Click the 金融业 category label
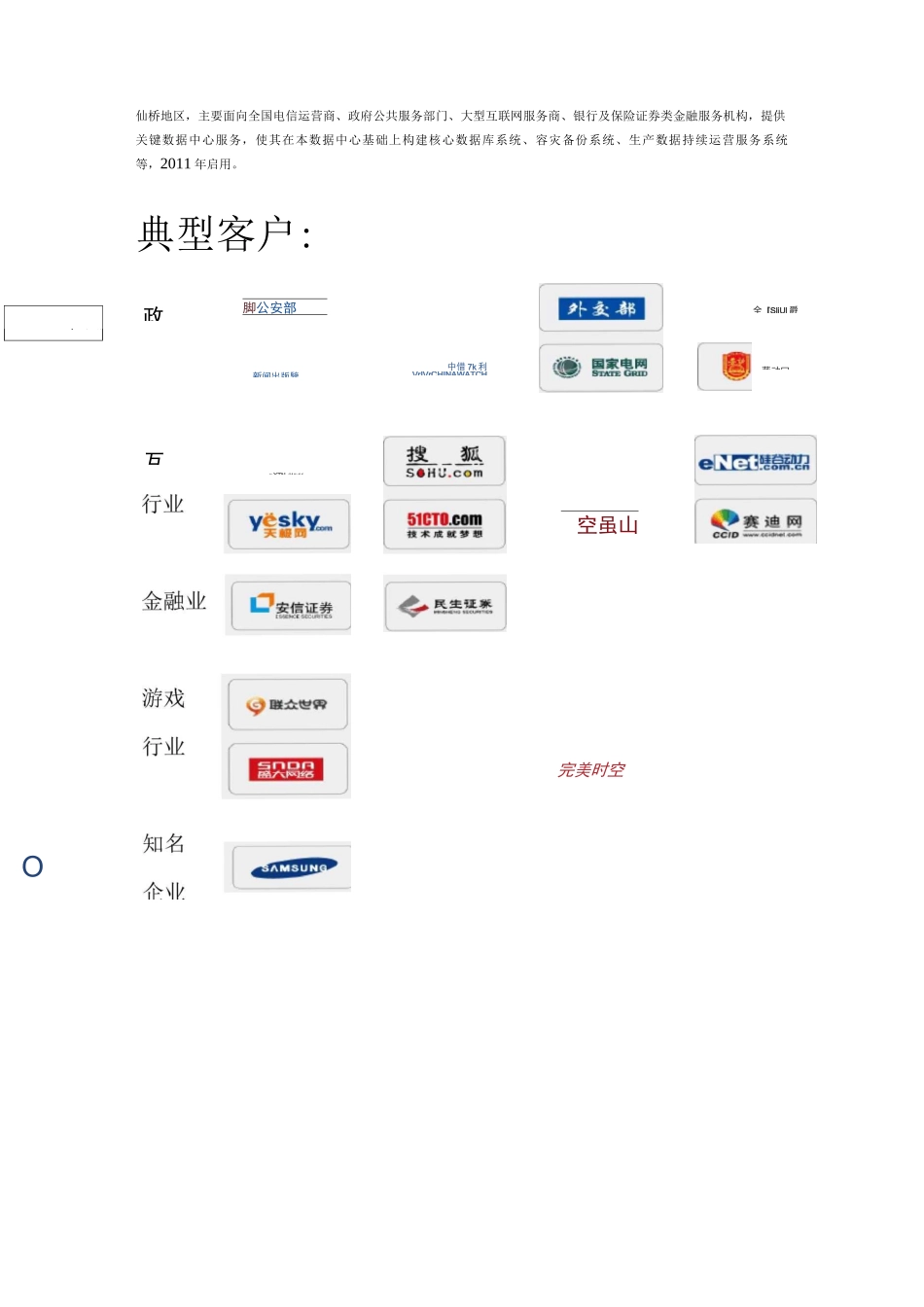 [174, 601]
